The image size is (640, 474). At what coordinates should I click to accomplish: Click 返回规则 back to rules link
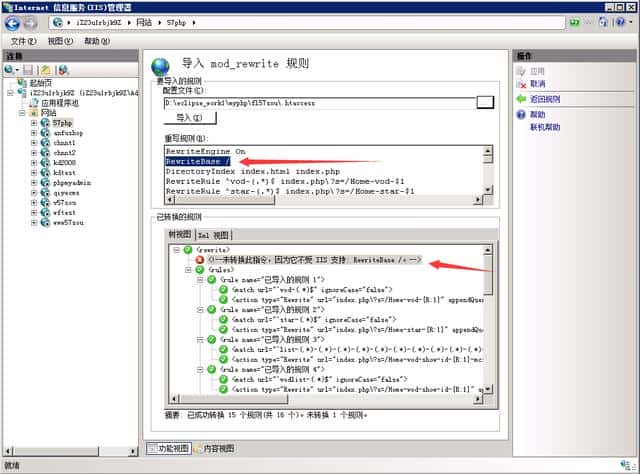[545, 99]
